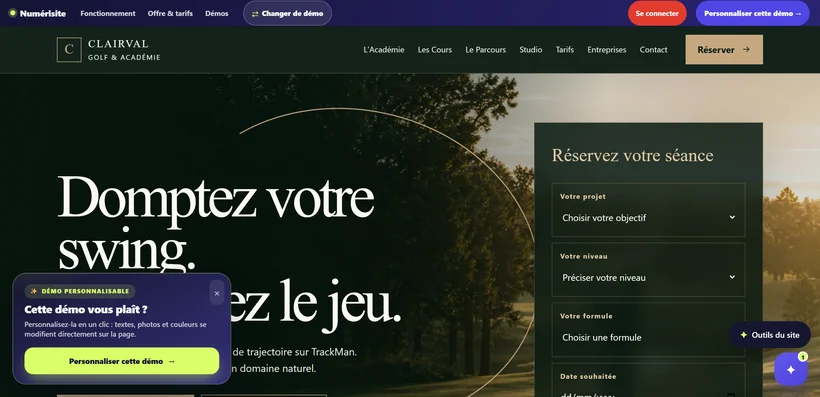Viewport: 820px width, 397px height.
Task: Click the Numérisite logo
Action: click(37, 14)
